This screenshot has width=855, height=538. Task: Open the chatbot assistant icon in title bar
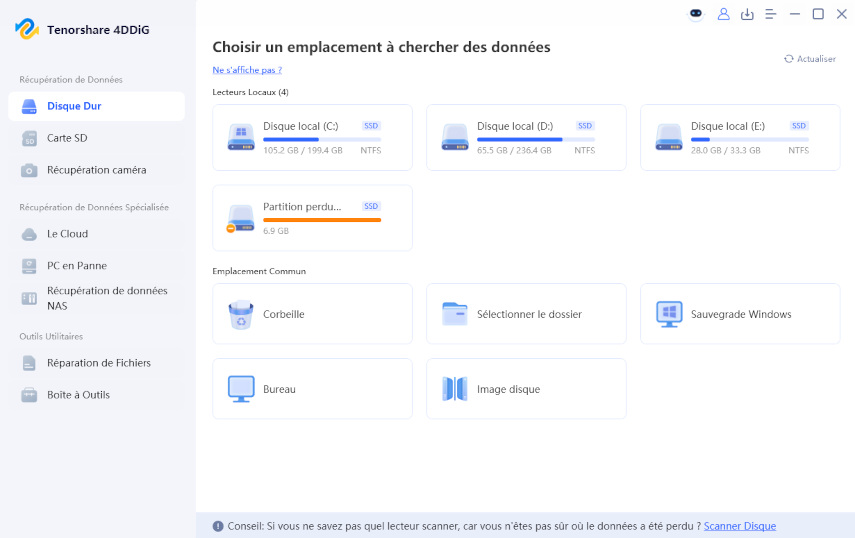coord(696,14)
